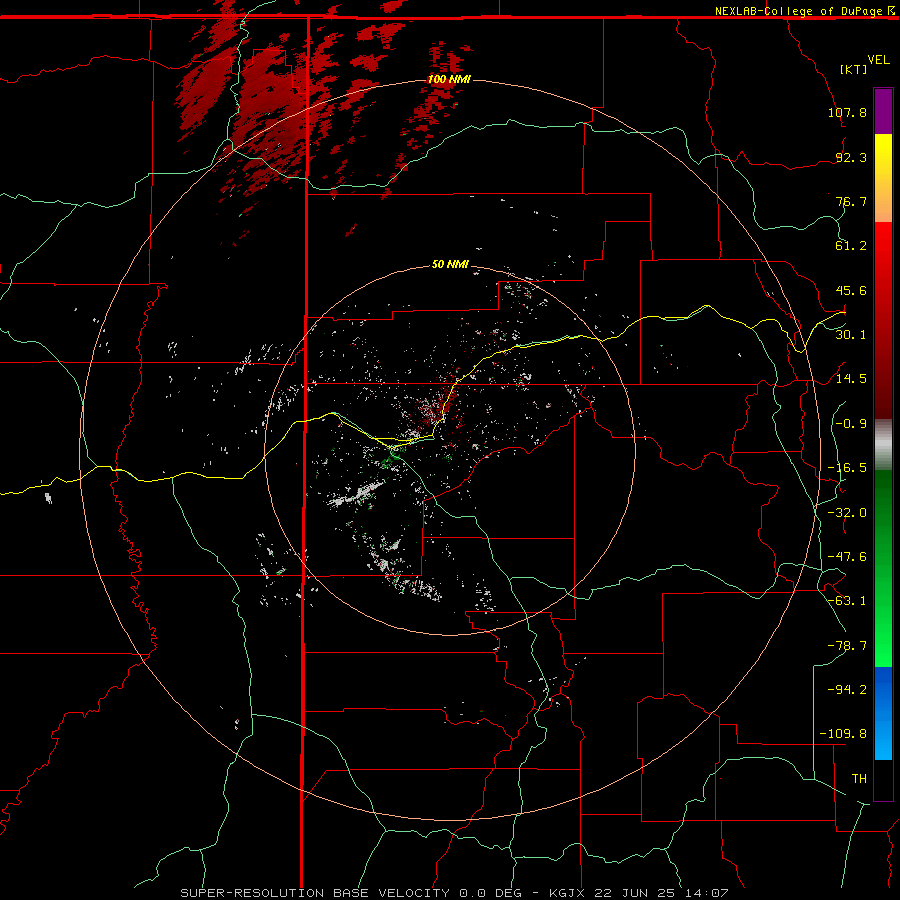This screenshot has height=900, width=900.
Task: Click the 61.2 legend value
Action: 851,246
